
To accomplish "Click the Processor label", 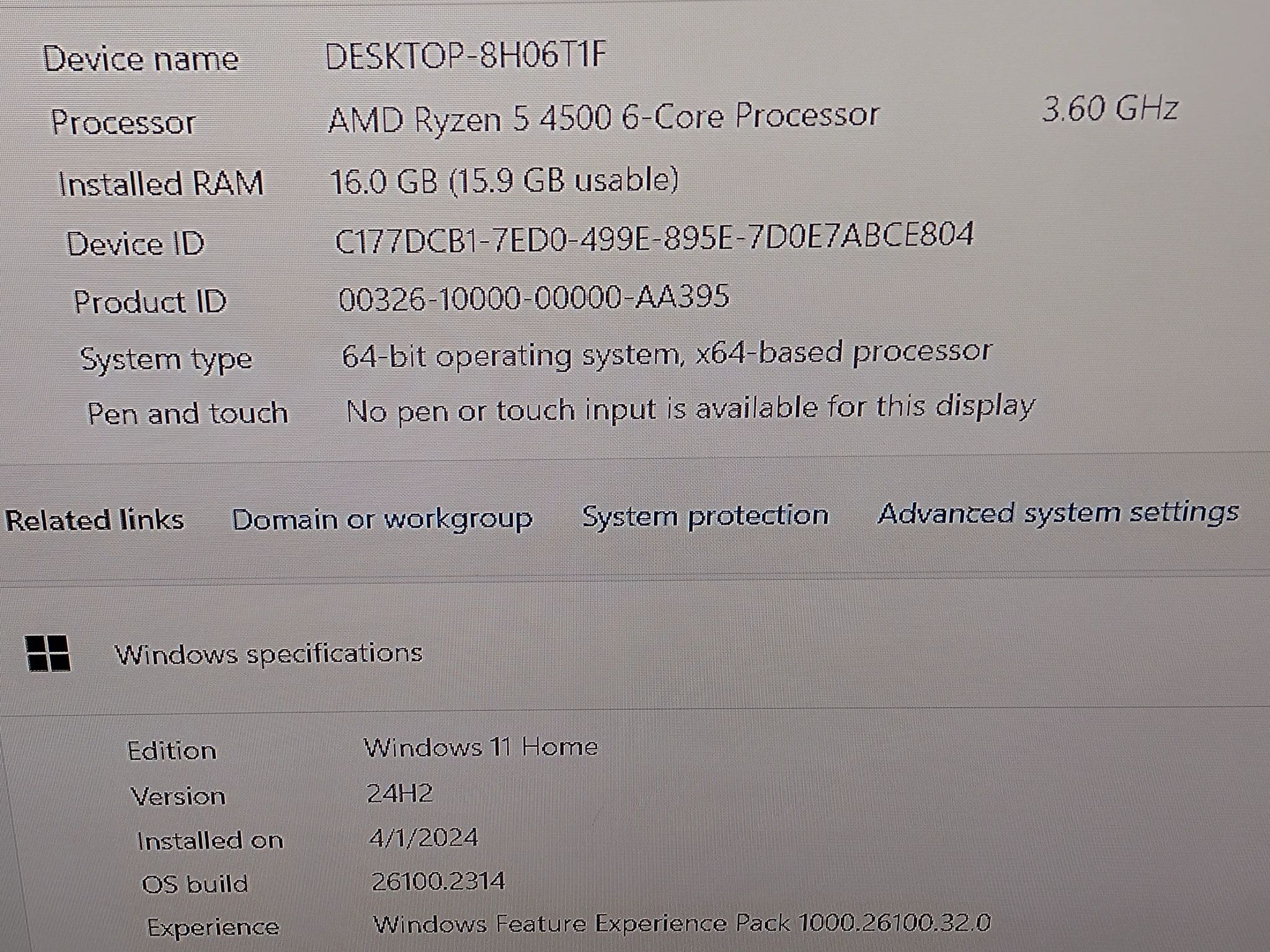I will [x=123, y=122].
